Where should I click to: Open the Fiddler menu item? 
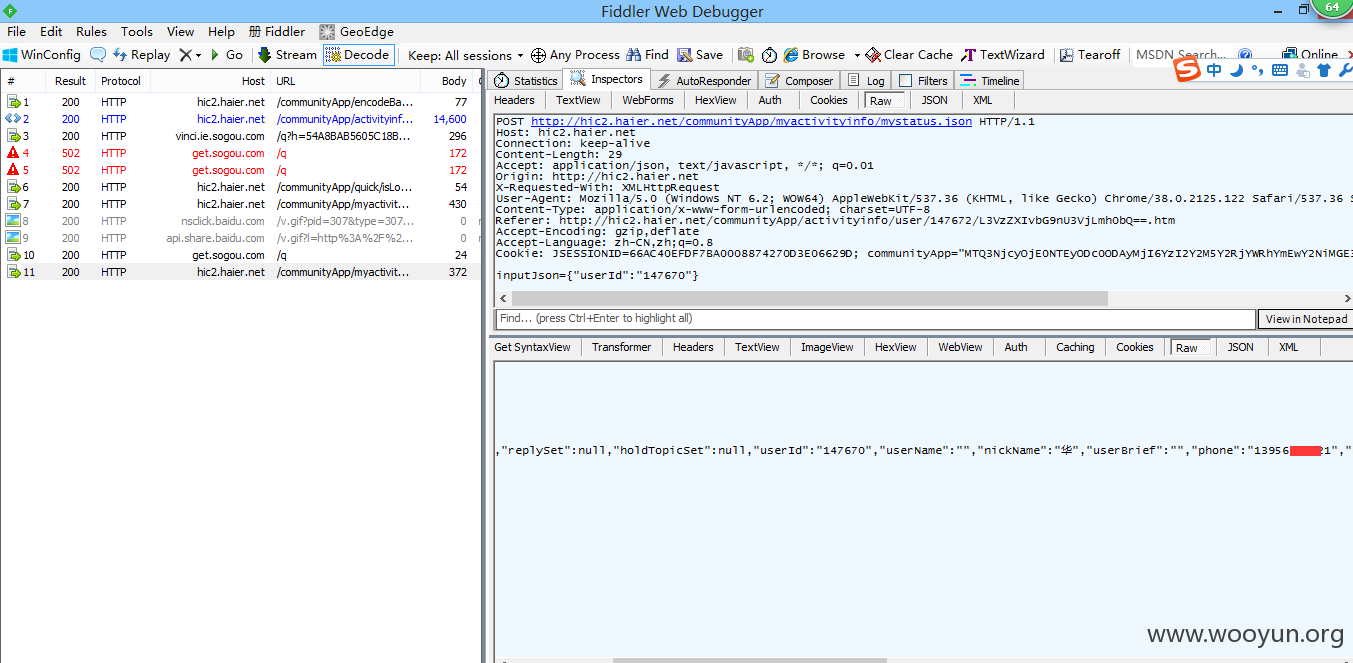click(277, 31)
